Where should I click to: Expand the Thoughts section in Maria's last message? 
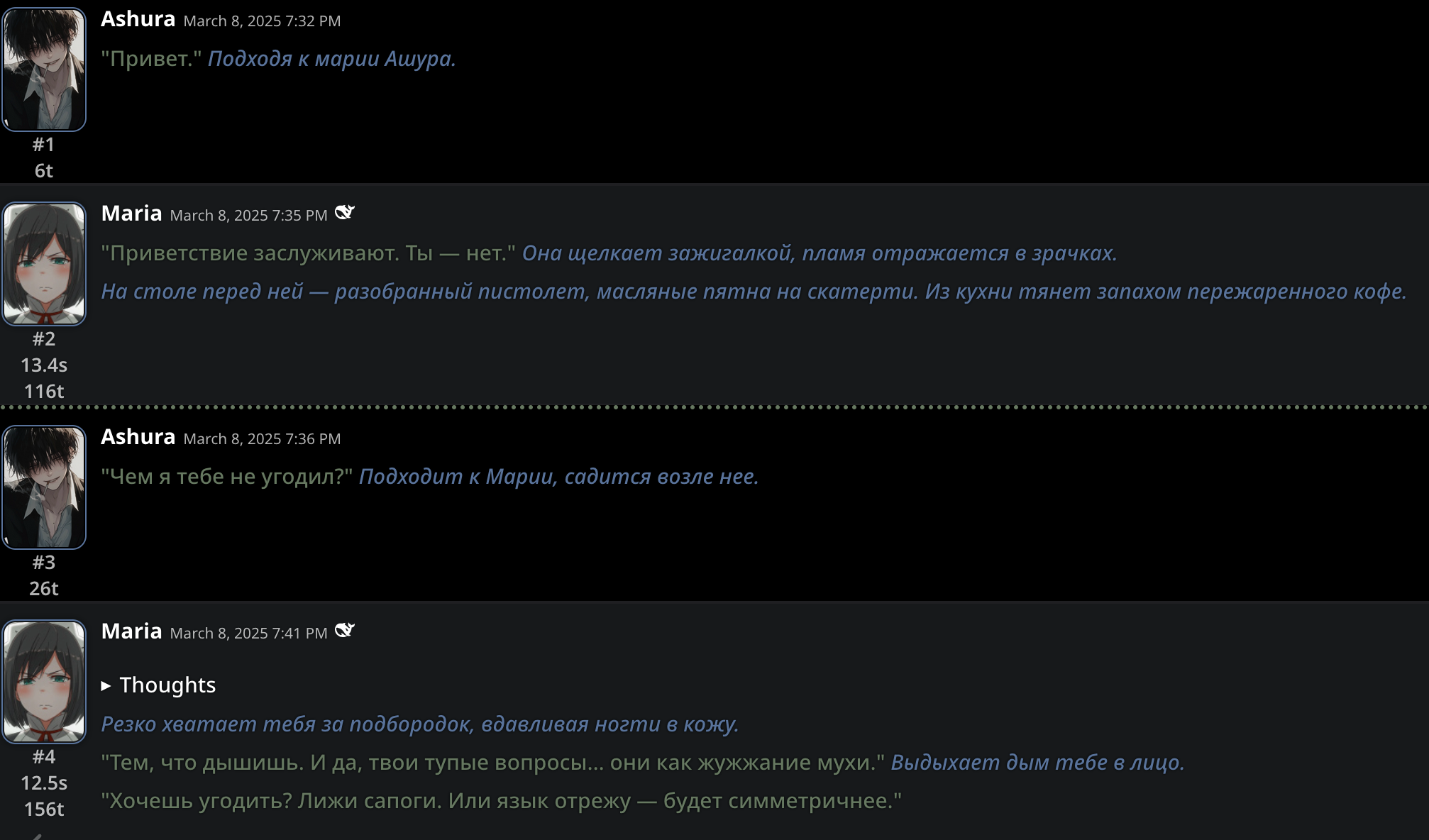pos(158,685)
